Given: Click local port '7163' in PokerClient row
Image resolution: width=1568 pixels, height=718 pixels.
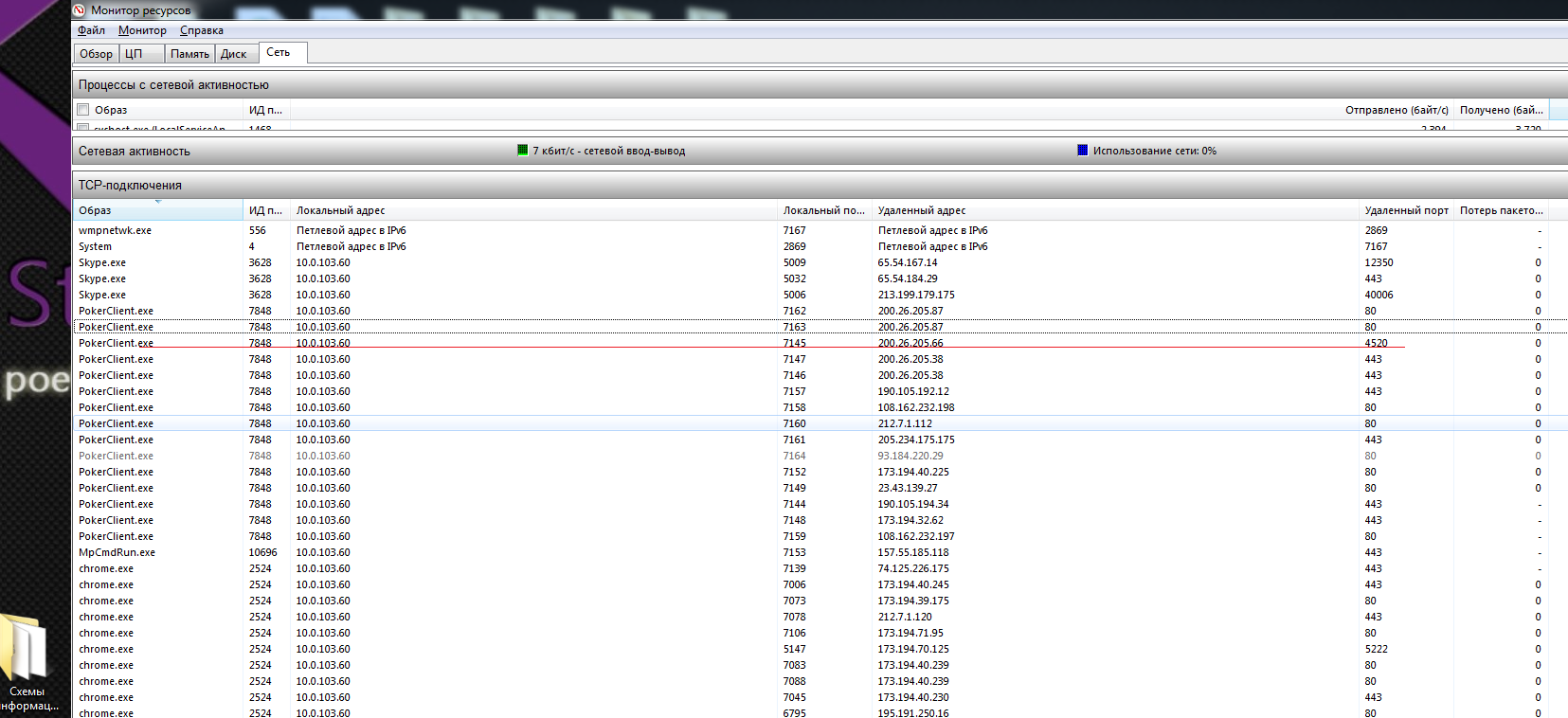Looking at the screenshot, I should [x=795, y=327].
